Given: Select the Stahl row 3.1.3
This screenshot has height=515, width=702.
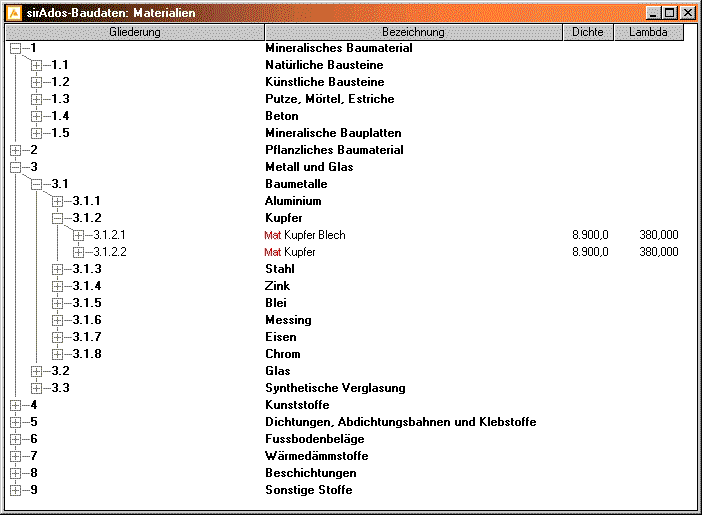Looking at the screenshot, I should (x=279, y=269).
